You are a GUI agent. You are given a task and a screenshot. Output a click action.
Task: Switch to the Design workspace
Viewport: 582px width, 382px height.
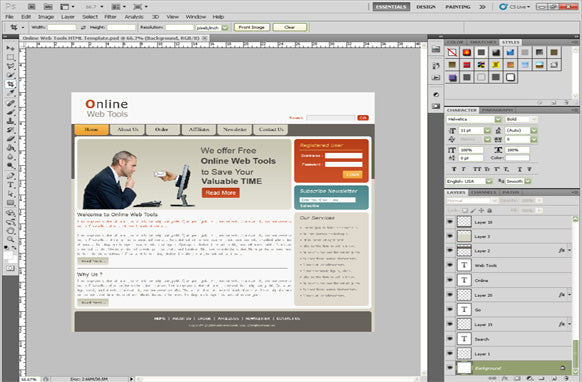coord(426,7)
